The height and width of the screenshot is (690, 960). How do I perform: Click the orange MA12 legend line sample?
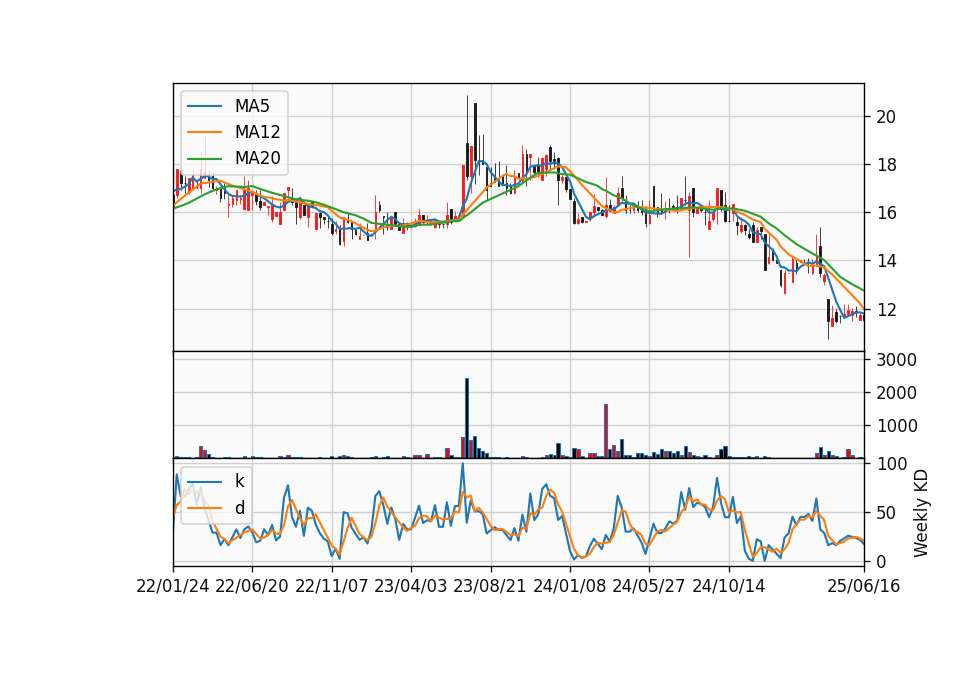204,132
